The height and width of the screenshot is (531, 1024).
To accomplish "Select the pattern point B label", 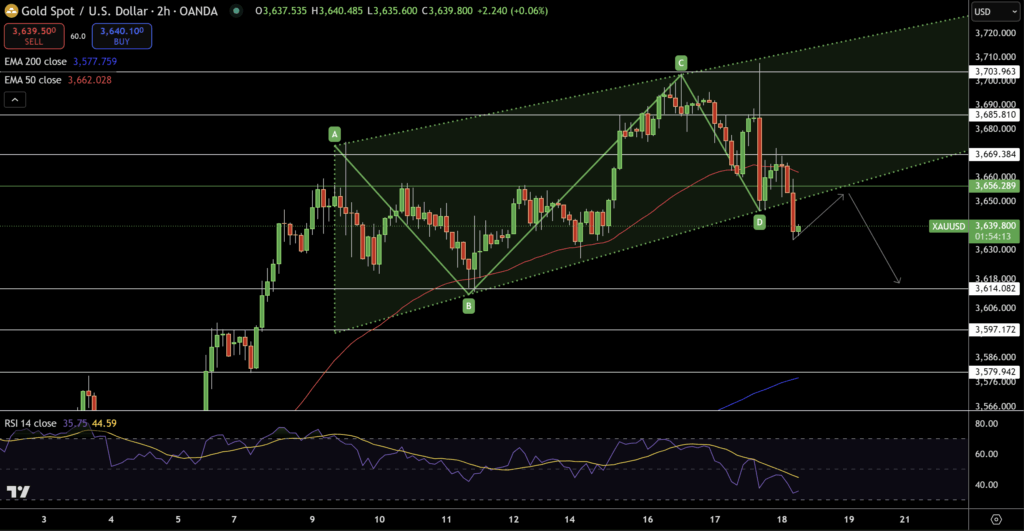I will click(468, 306).
